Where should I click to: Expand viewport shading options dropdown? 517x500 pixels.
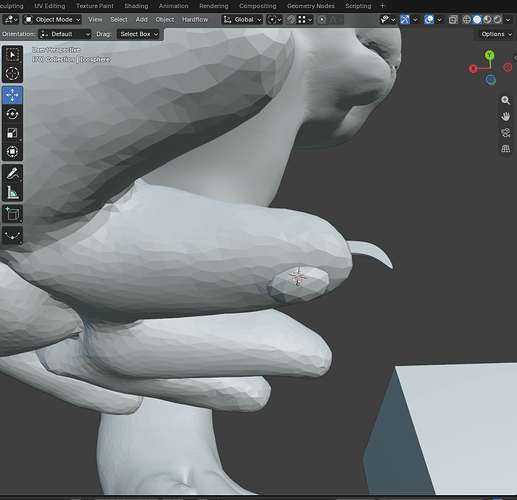(x=508, y=20)
